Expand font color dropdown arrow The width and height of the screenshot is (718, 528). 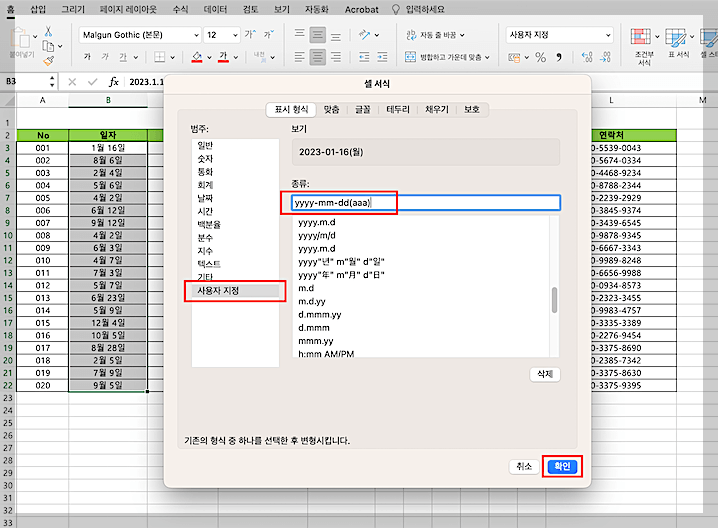(236, 58)
